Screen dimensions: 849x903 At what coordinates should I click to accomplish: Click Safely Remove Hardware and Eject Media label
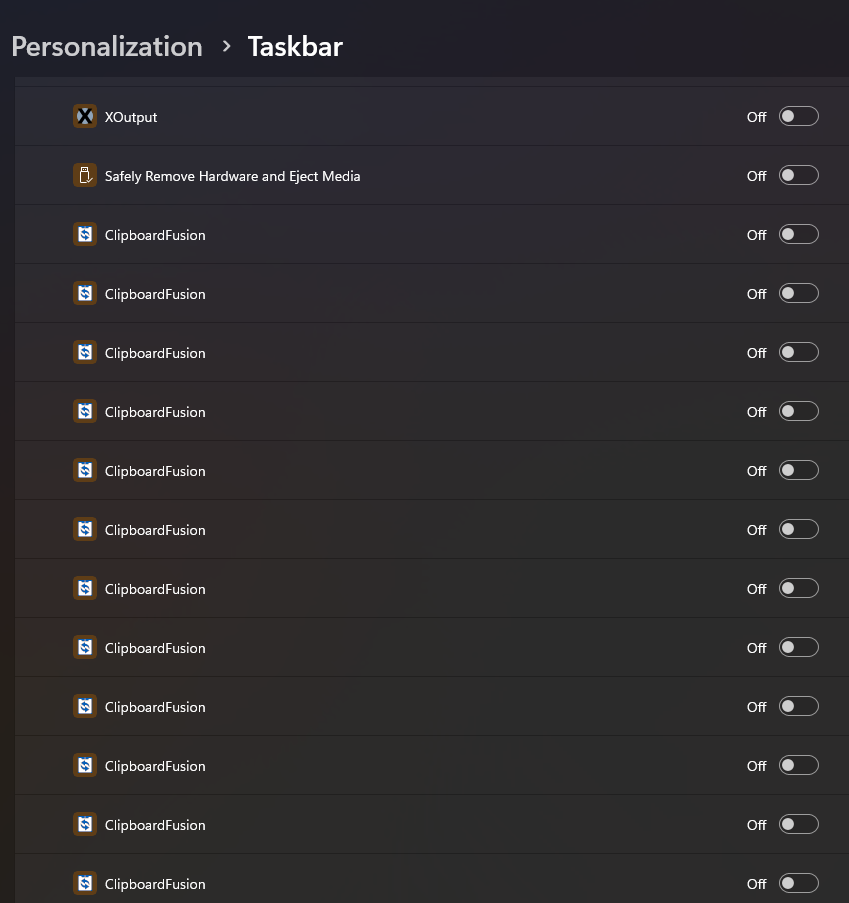[x=232, y=176]
